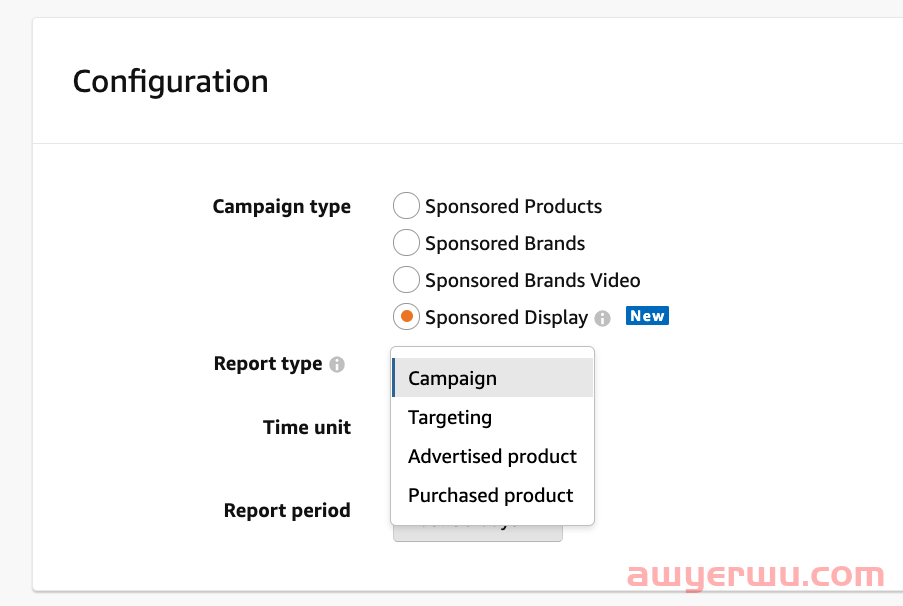This screenshot has width=903, height=606.
Task: Select Advertised product report type option
Action: pyautogui.click(x=492, y=456)
